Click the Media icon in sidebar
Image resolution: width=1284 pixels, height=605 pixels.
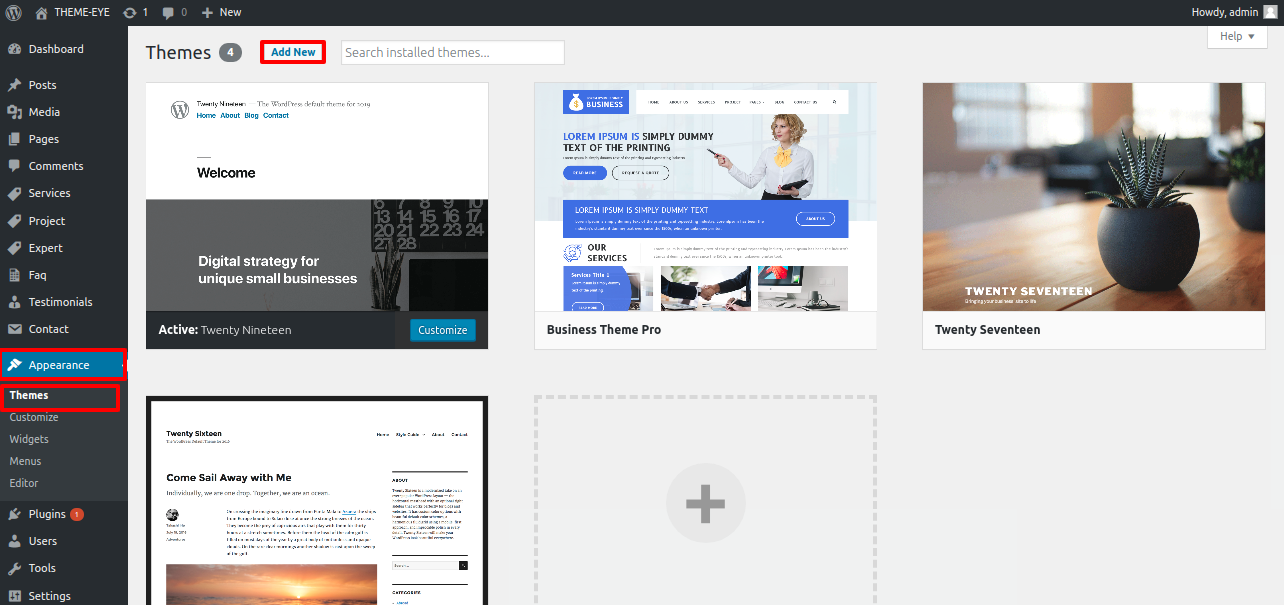point(14,112)
